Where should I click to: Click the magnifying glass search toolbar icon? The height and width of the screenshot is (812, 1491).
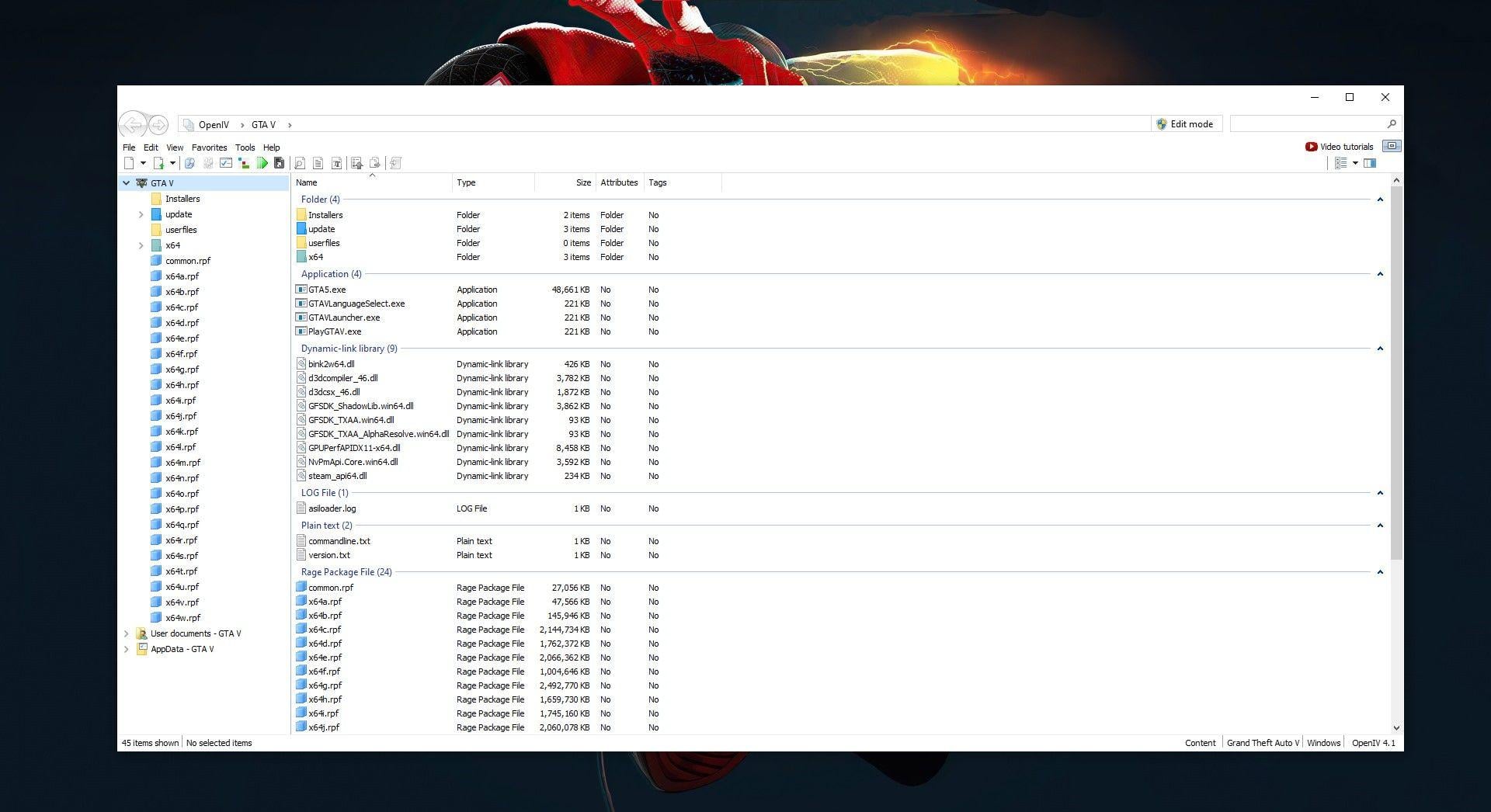point(299,163)
